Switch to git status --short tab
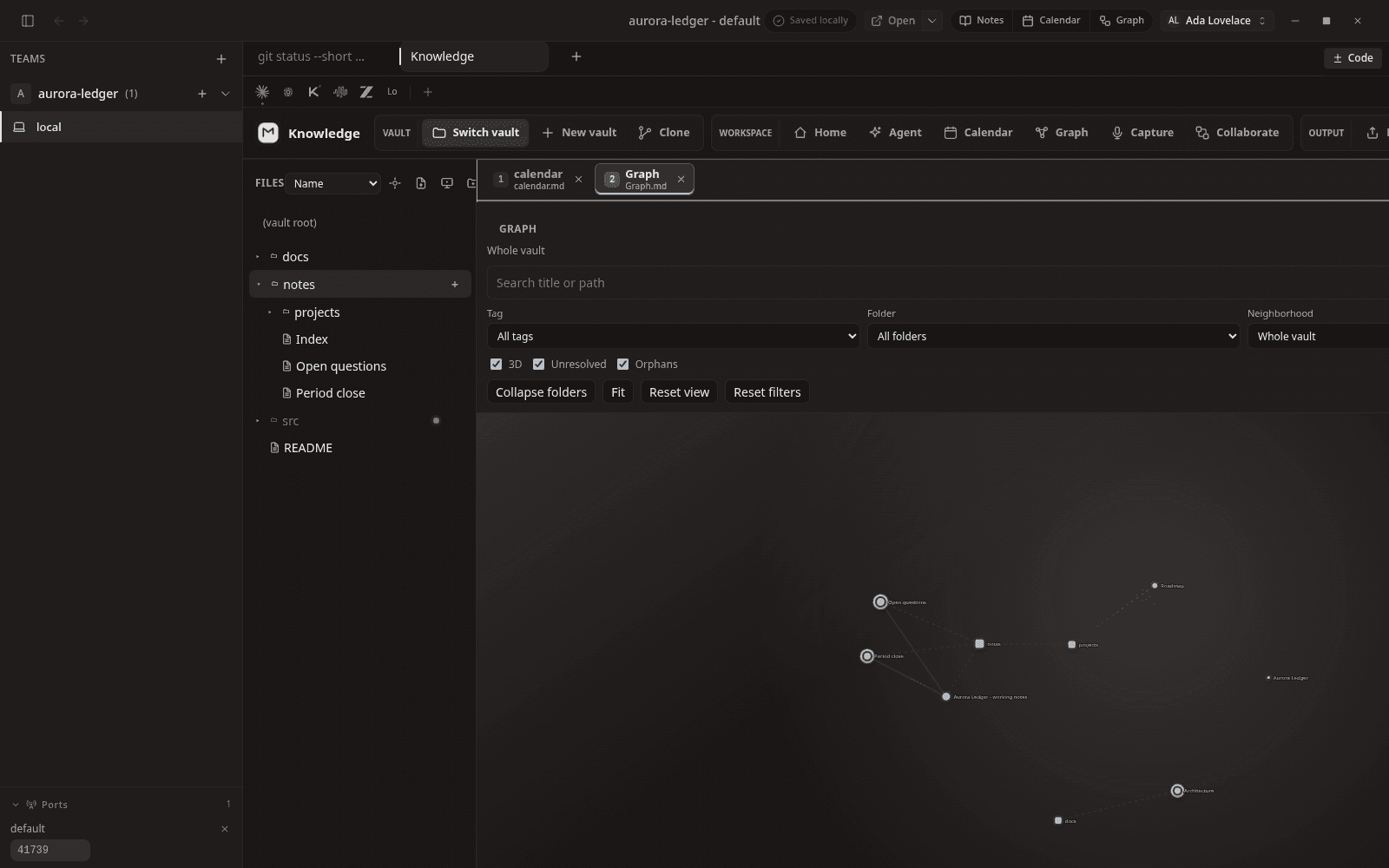This screenshot has width=1389, height=868. [x=311, y=56]
